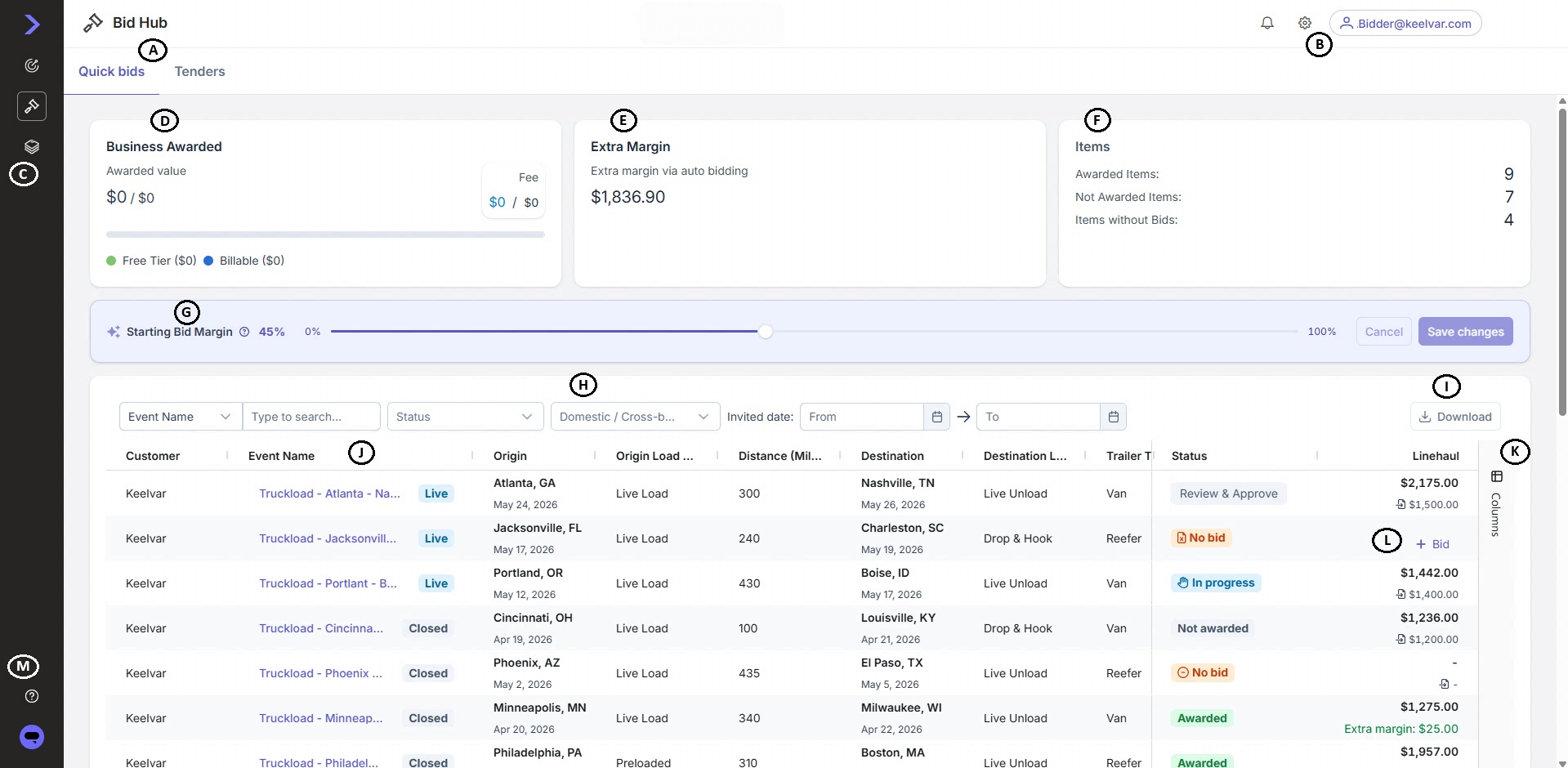Click the Download button
Screen dimensions: 1568x768
click(x=1455, y=417)
